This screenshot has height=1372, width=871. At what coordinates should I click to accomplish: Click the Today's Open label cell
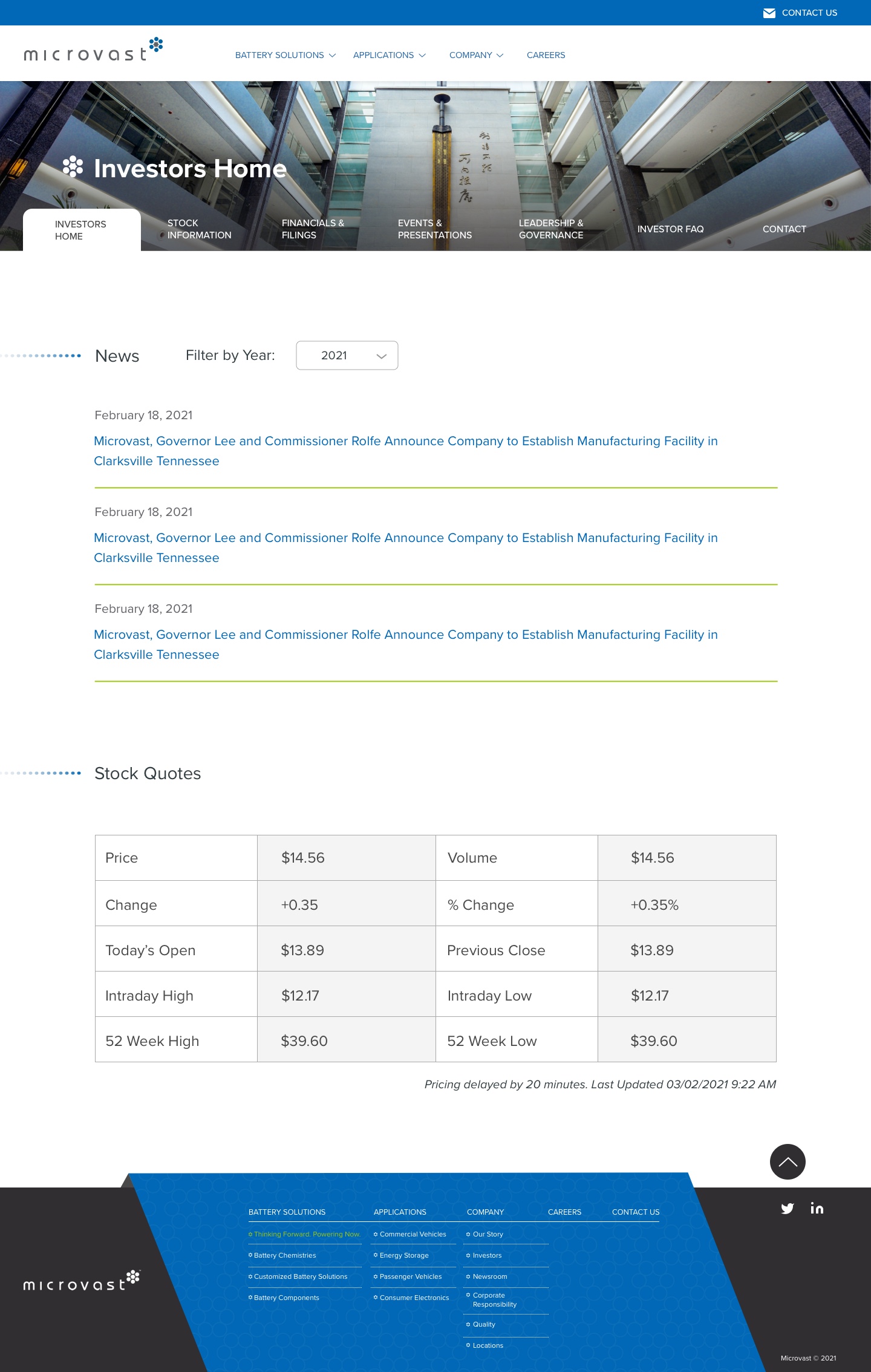pyautogui.click(x=176, y=949)
